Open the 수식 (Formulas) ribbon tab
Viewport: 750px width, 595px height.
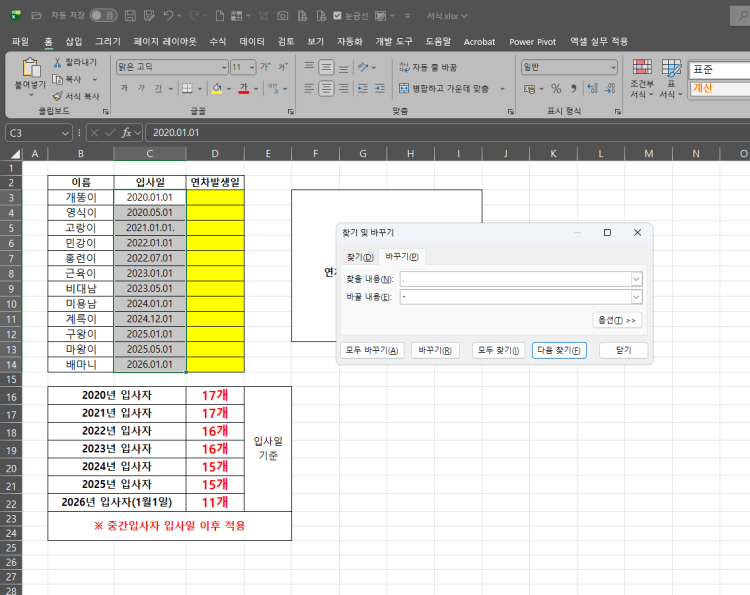217,42
